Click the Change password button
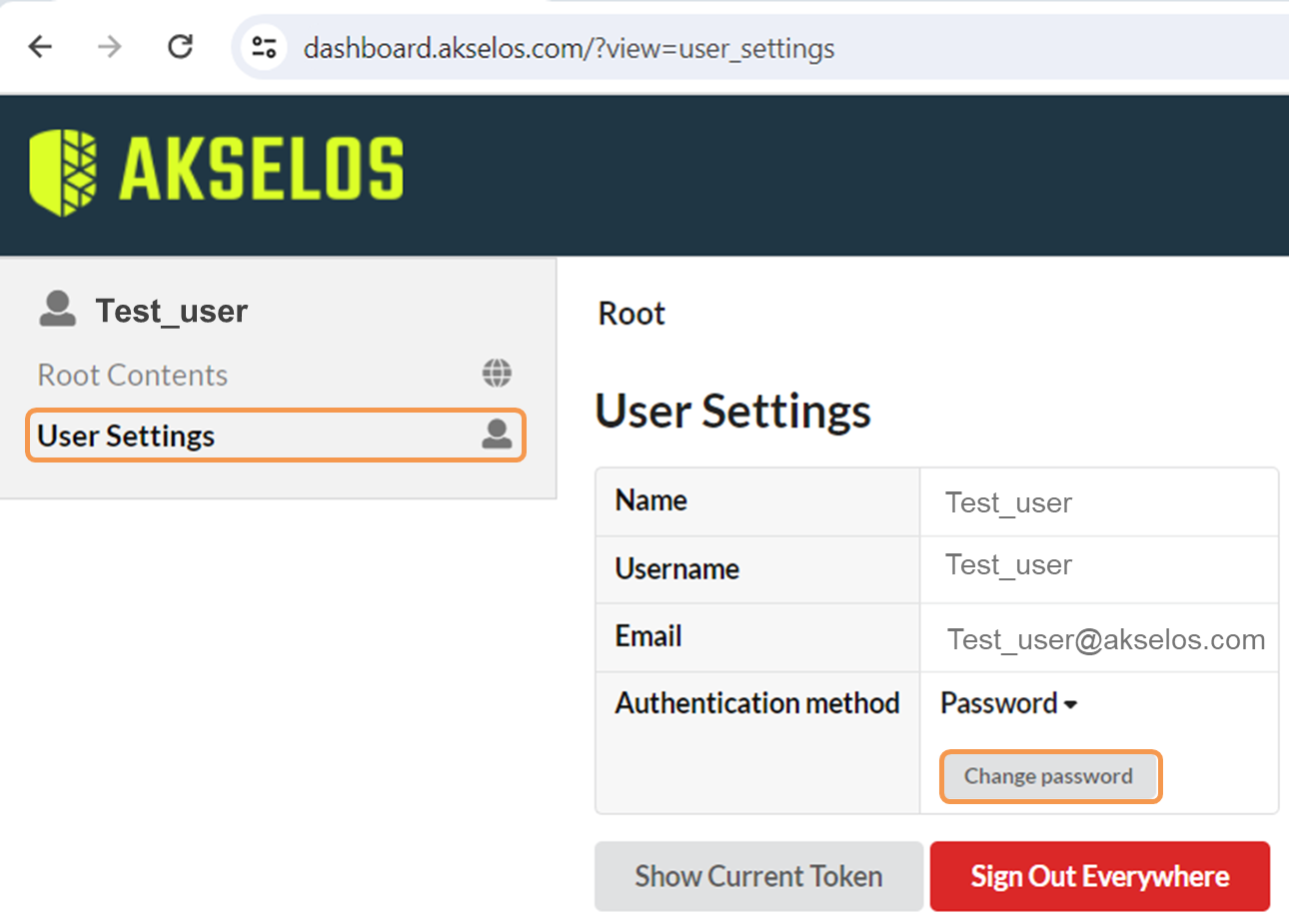 tap(1049, 776)
